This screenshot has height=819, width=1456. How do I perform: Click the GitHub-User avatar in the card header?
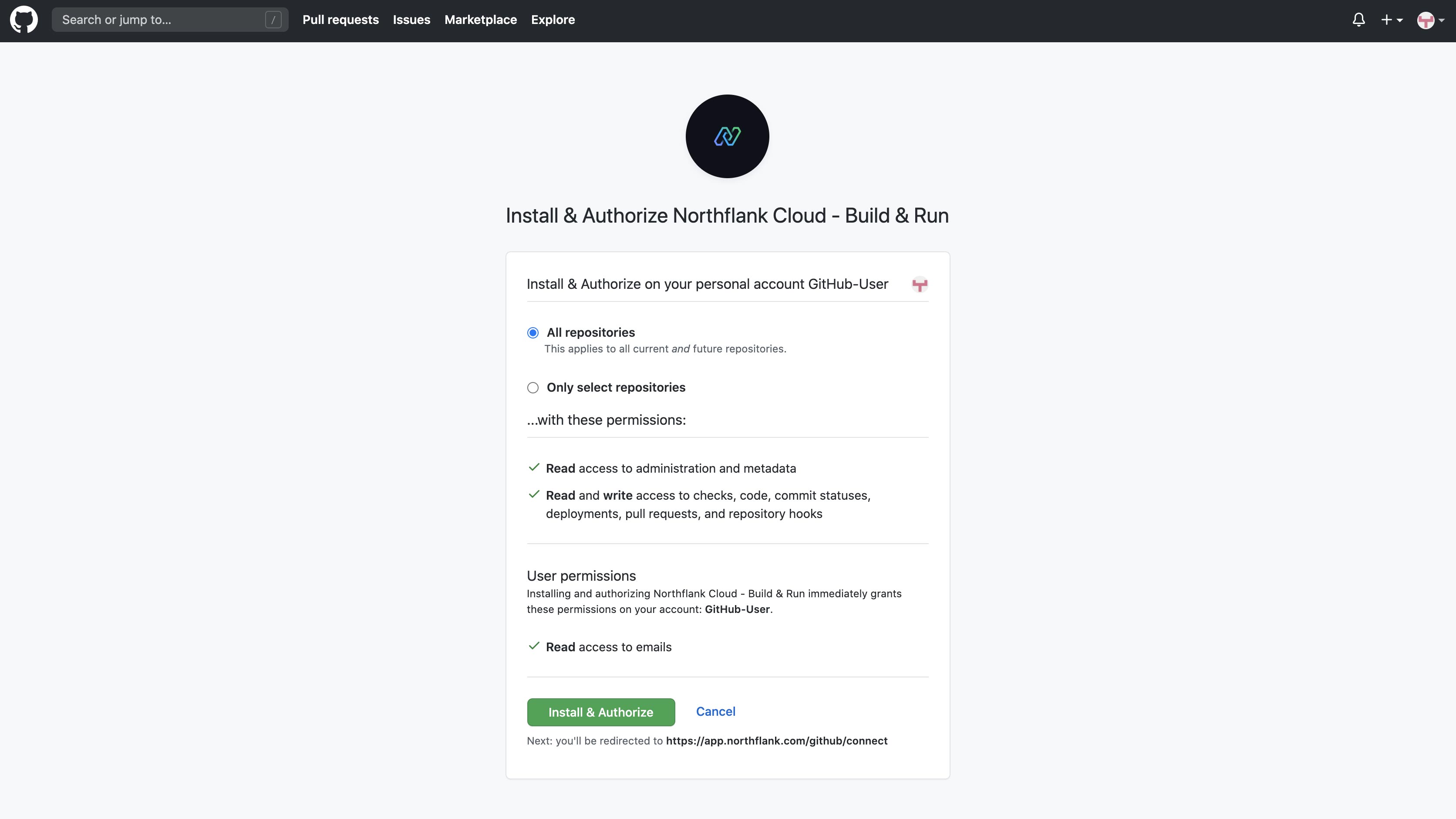920,284
